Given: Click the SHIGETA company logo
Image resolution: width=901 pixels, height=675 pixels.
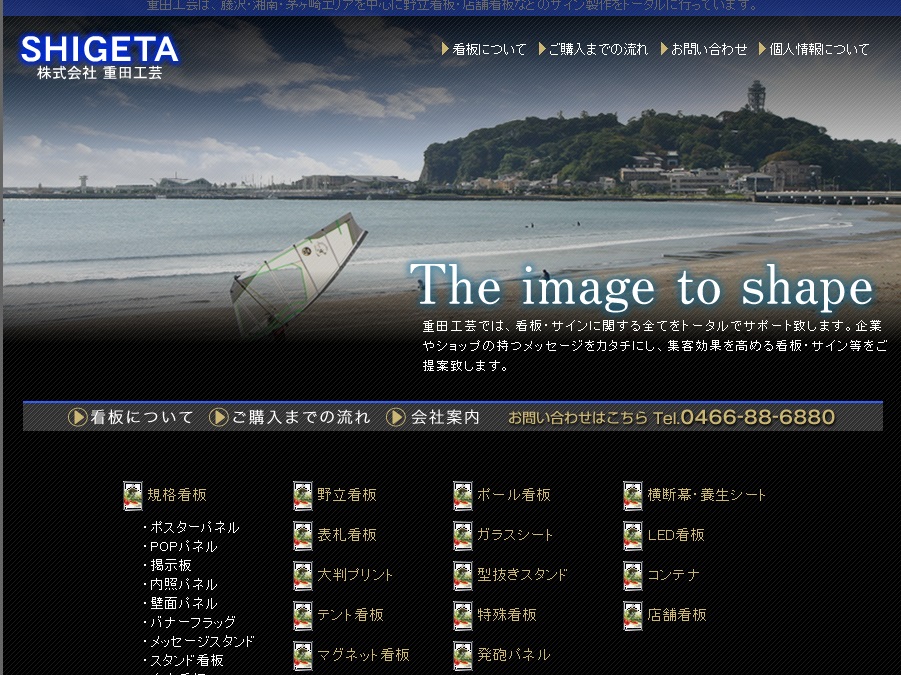Looking at the screenshot, I should pyautogui.click(x=100, y=56).
